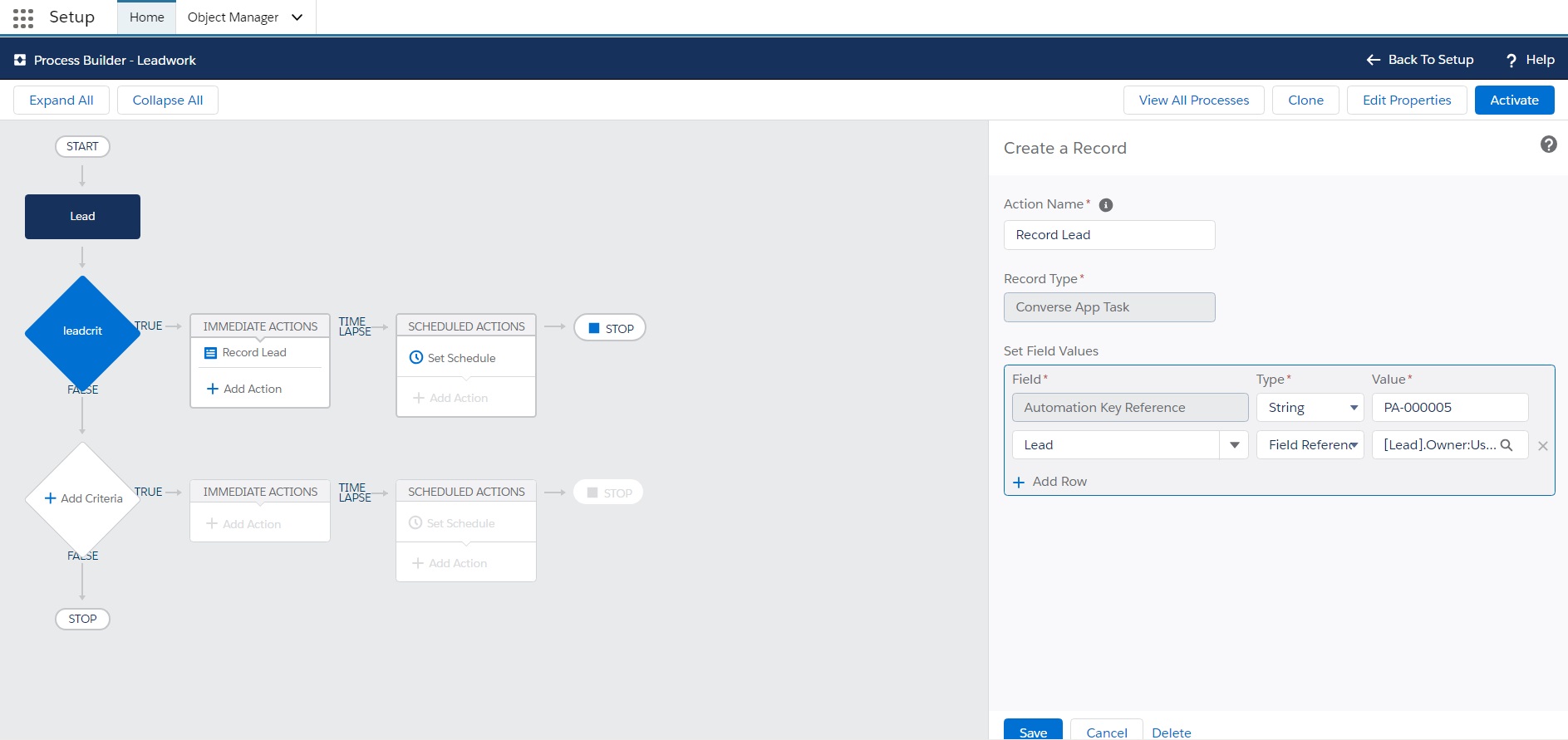
Task: Click the Record Type Converse App Task field
Action: point(1109,307)
